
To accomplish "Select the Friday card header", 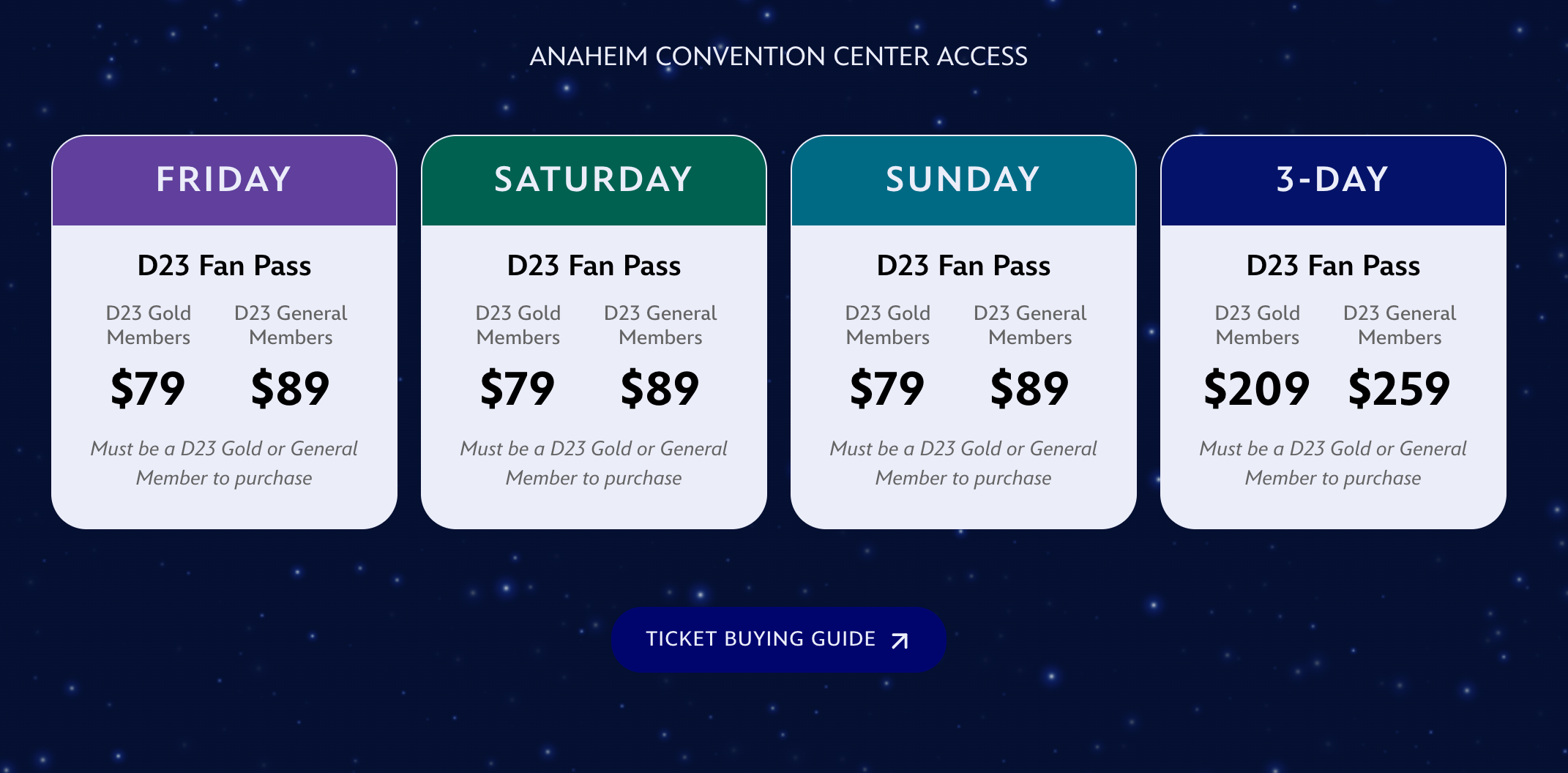I will pos(224,180).
